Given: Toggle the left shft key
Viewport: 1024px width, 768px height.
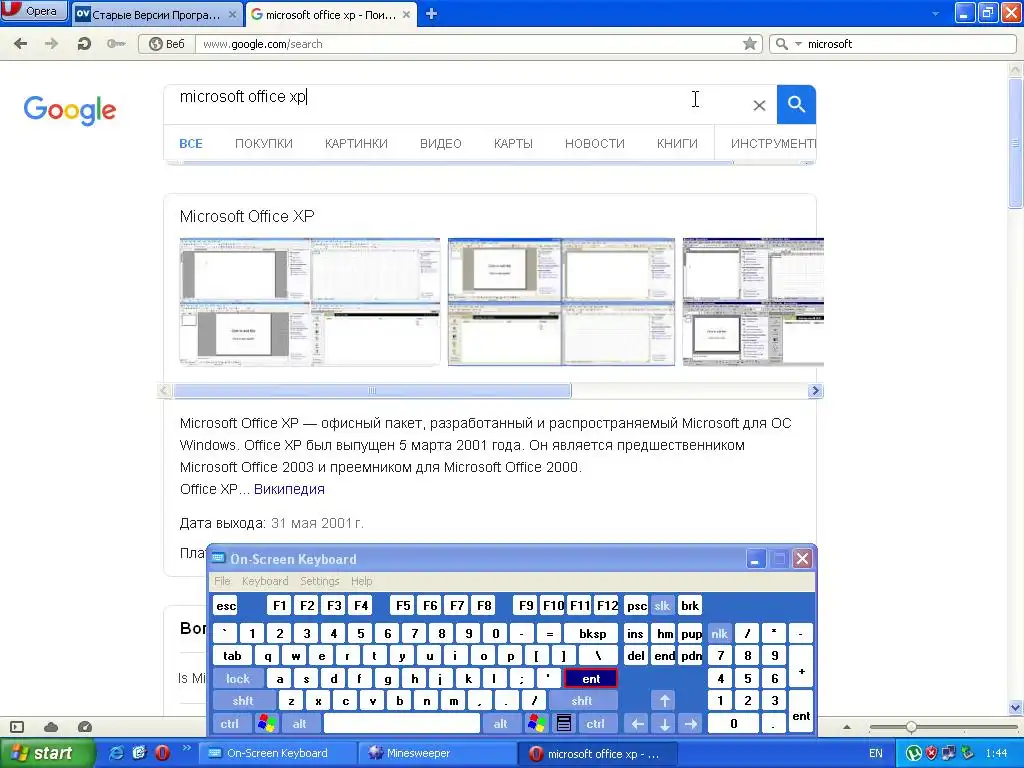Looking at the screenshot, I should pyautogui.click(x=243, y=701).
